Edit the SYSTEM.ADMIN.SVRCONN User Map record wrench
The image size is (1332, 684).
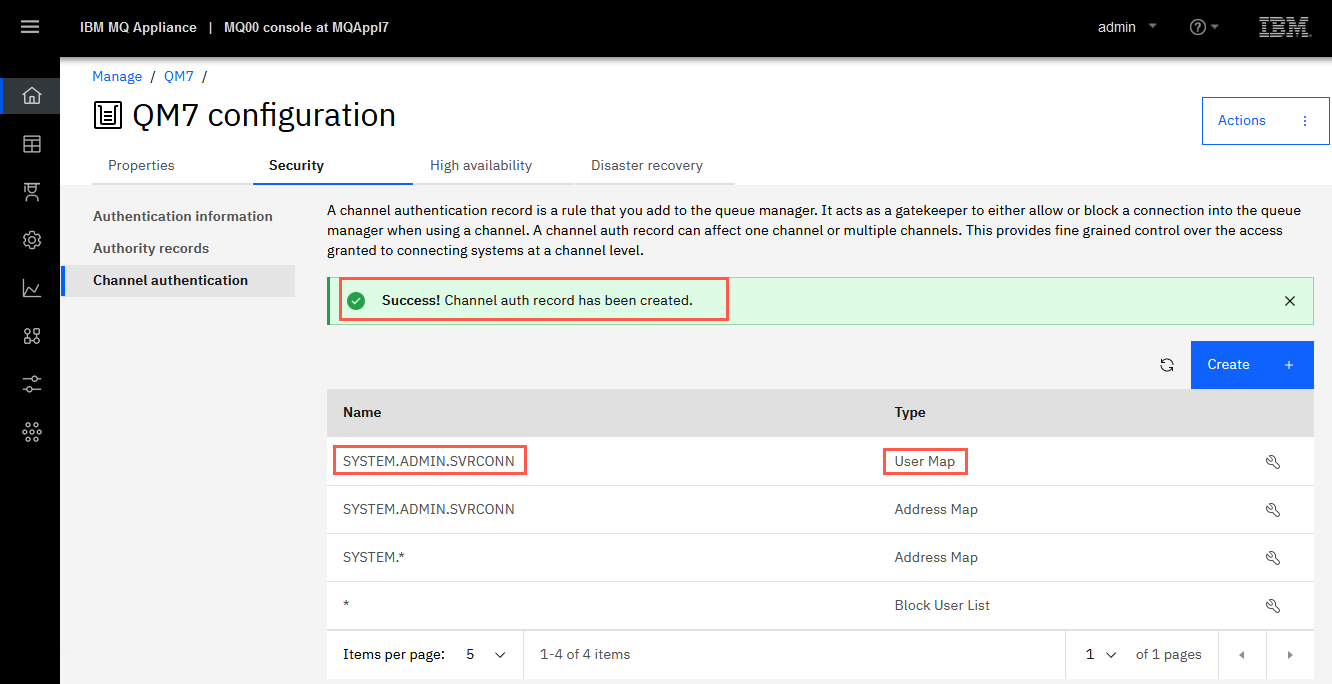1273,462
